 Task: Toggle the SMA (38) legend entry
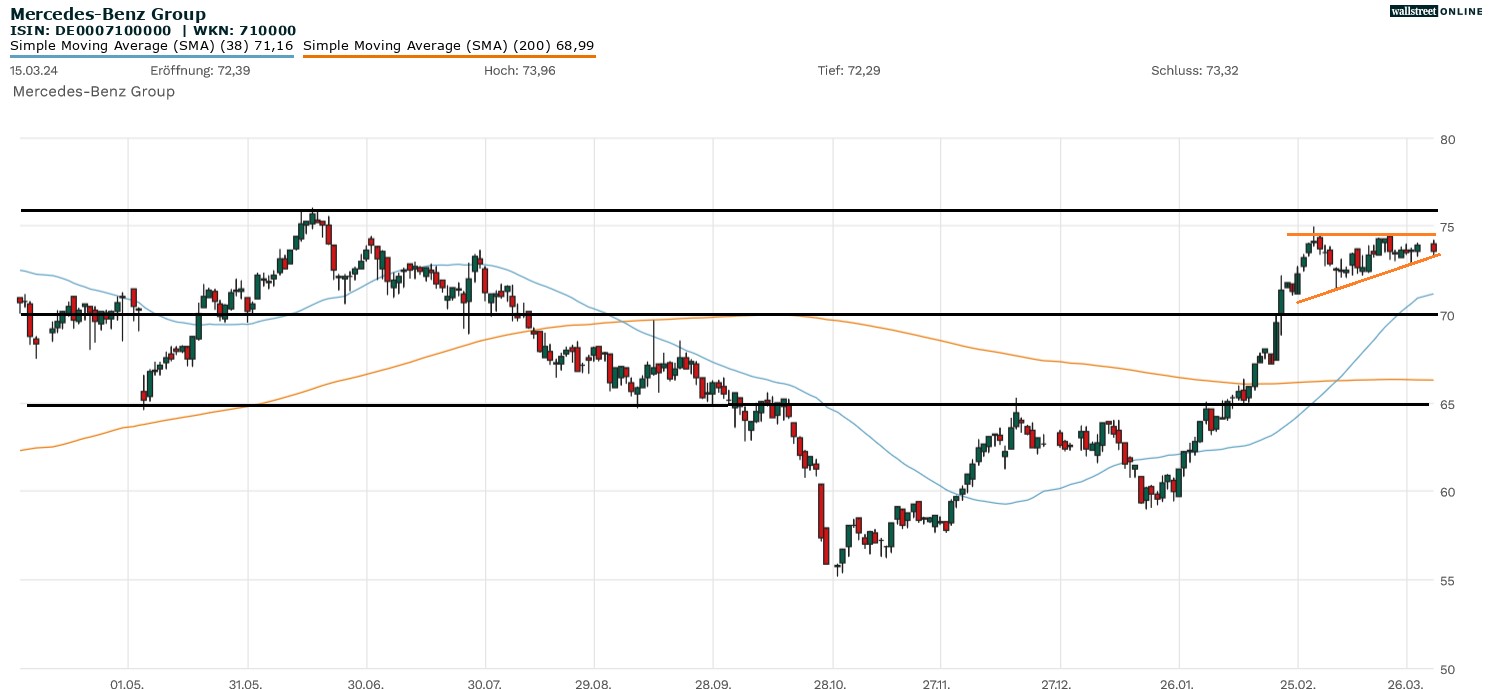pos(151,46)
